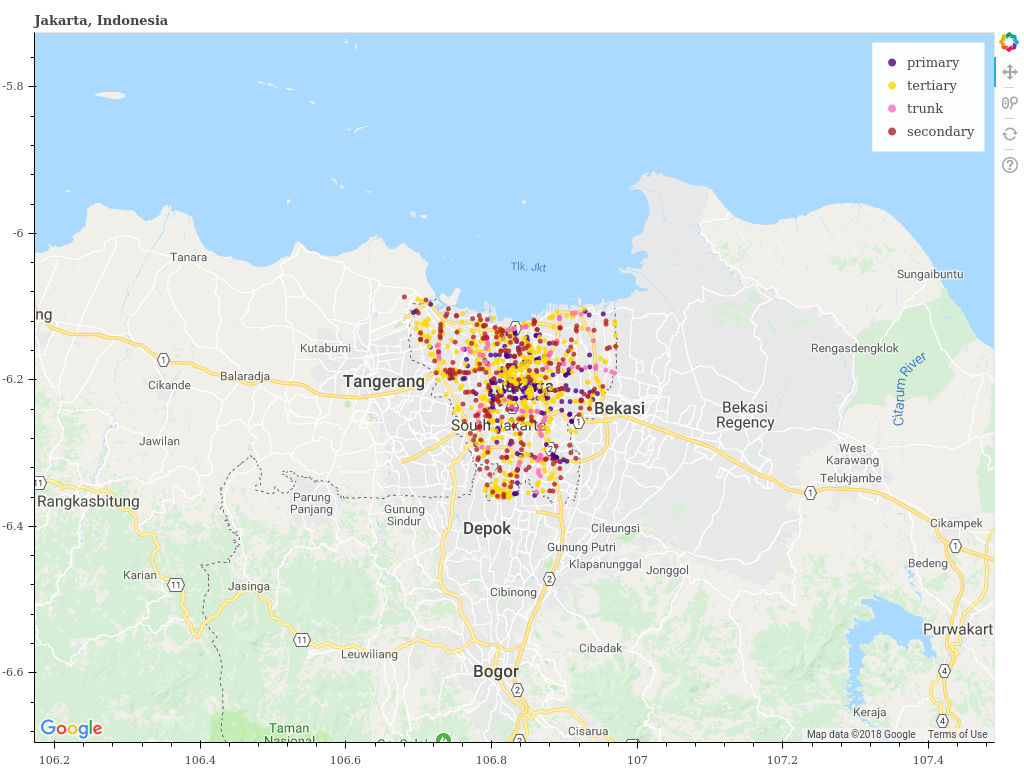Click the Tangerang city label

tap(384, 382)
